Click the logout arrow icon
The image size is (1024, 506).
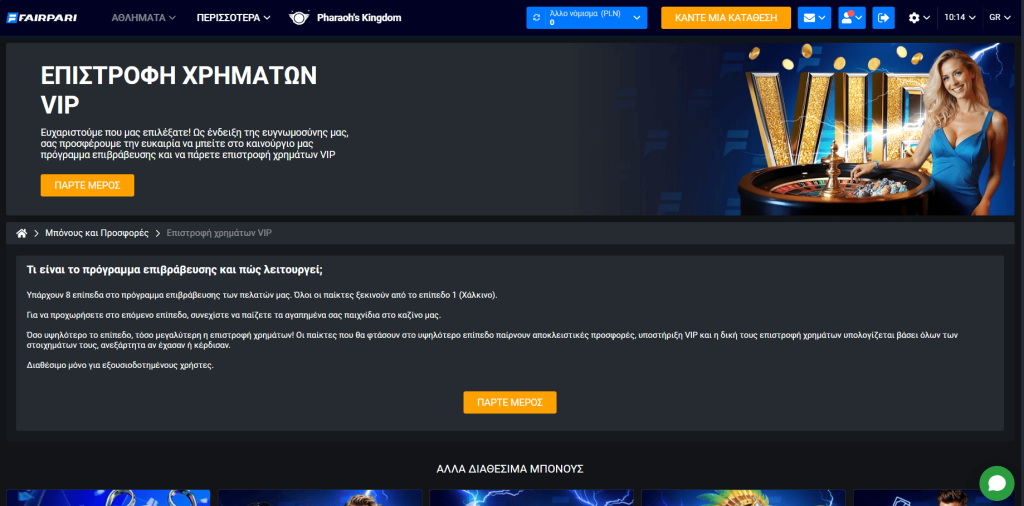click(x=883, y=18)
